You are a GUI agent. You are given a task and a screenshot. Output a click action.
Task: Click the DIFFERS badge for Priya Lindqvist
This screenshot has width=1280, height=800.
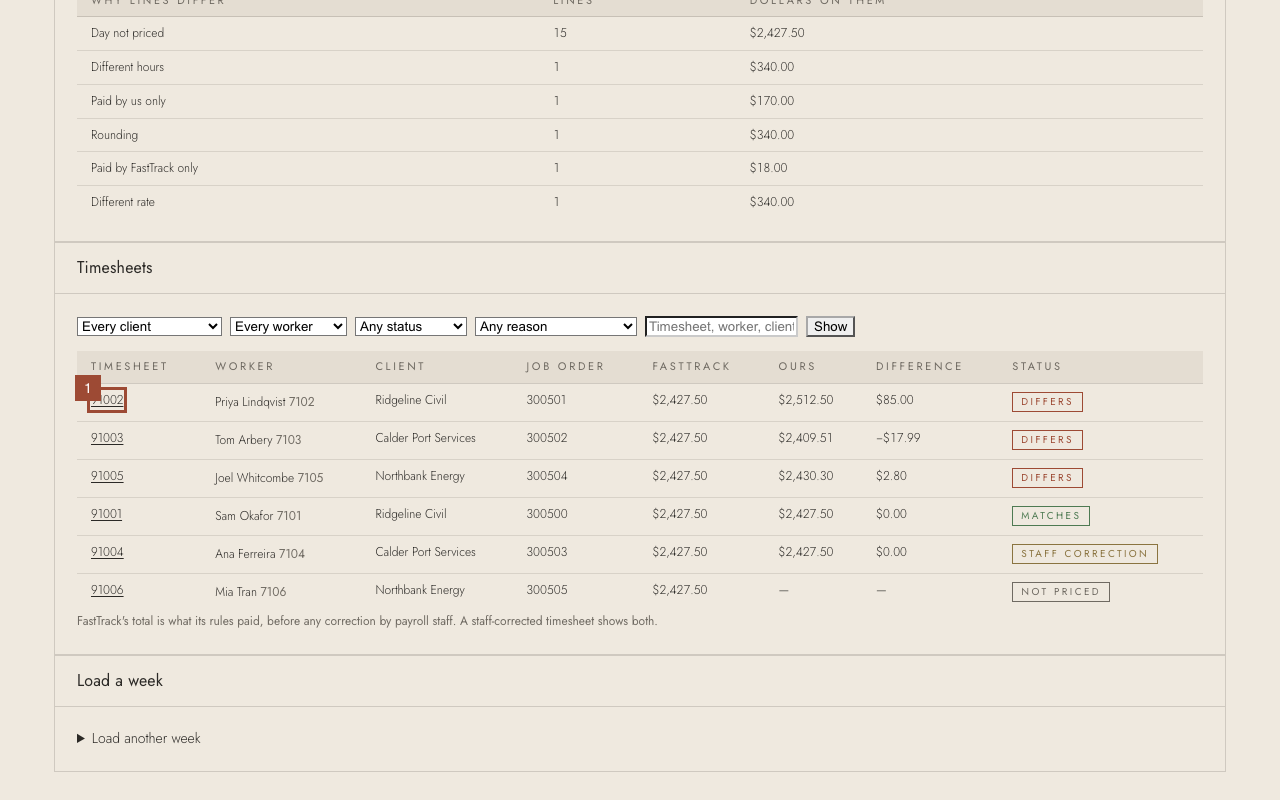coord(1047,402)
